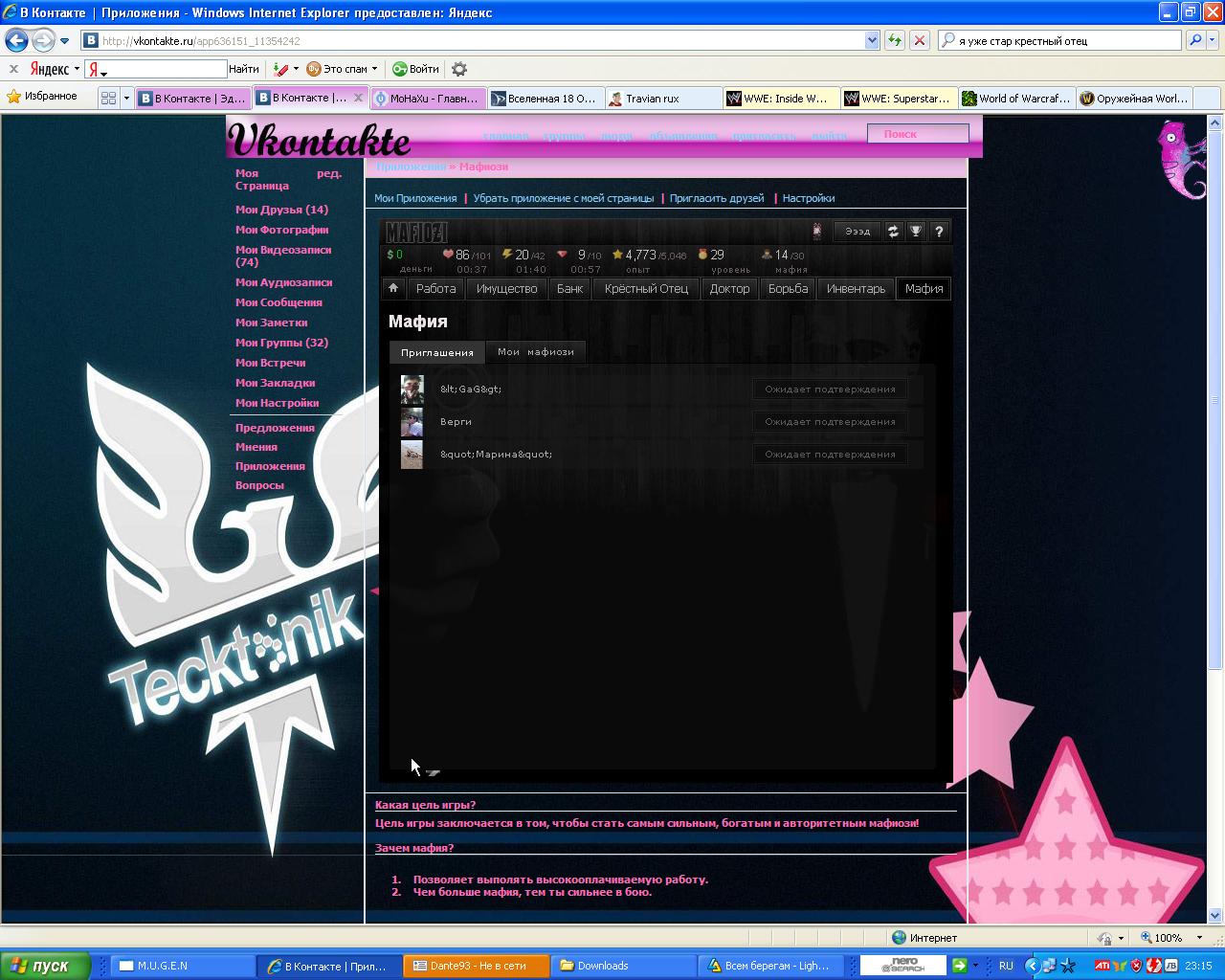Screen dimensions: 1225x980
Task: Go to the Mafiozi home icon tab
Action: [392, 288]
